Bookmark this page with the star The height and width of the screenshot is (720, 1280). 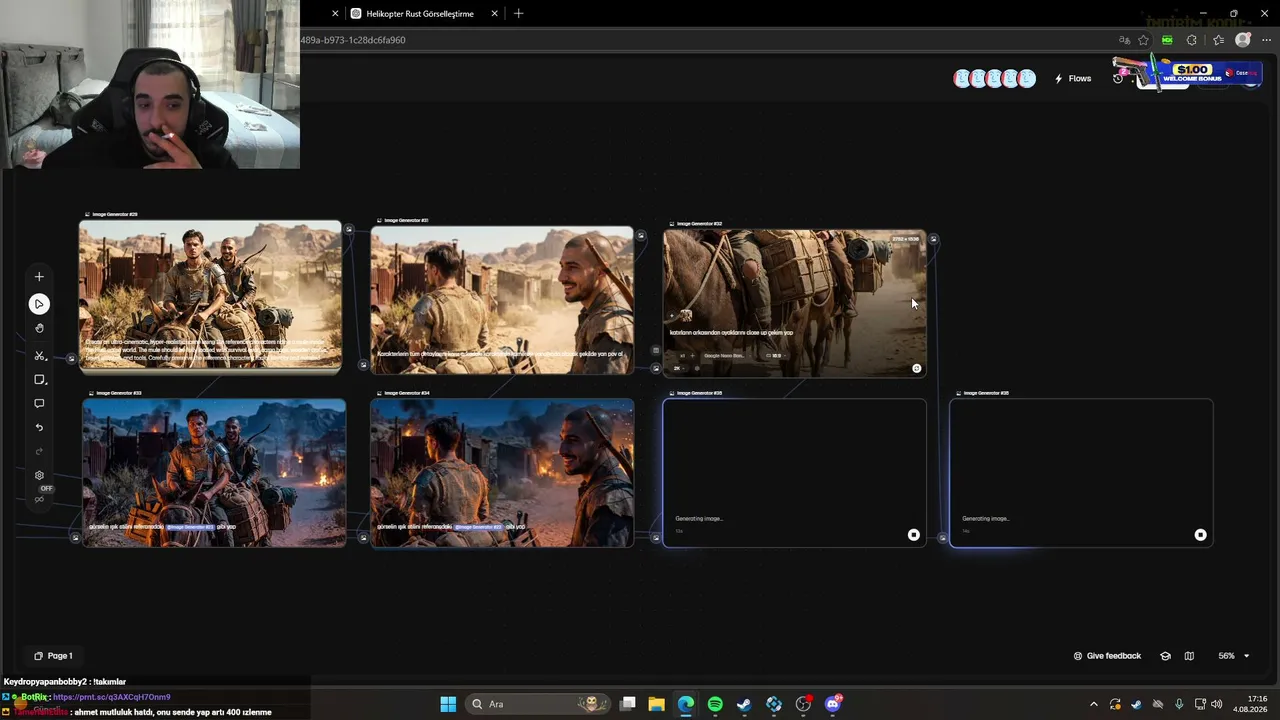1144,40
